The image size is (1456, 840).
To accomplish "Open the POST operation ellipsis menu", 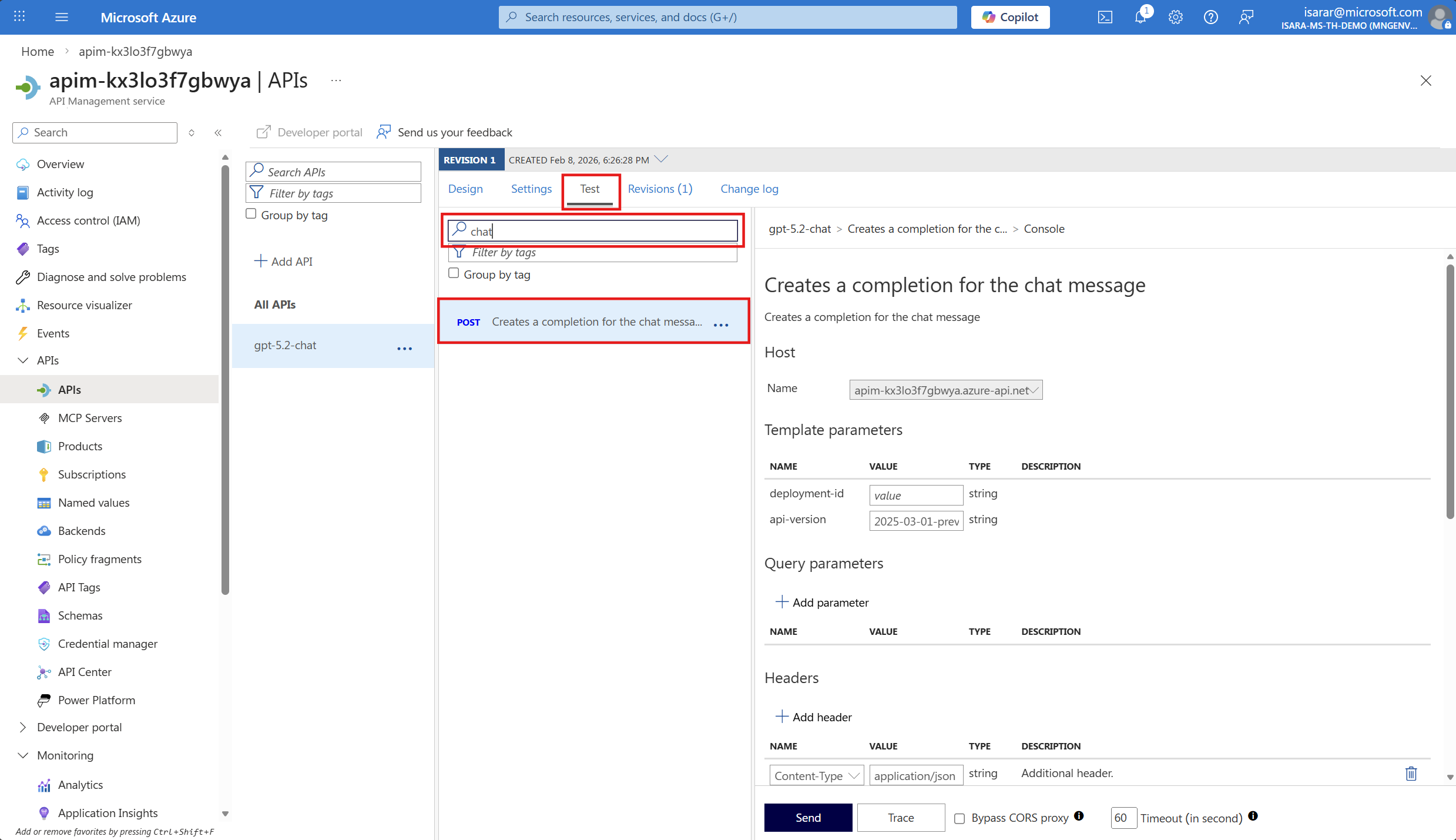I will pos(721,324).
